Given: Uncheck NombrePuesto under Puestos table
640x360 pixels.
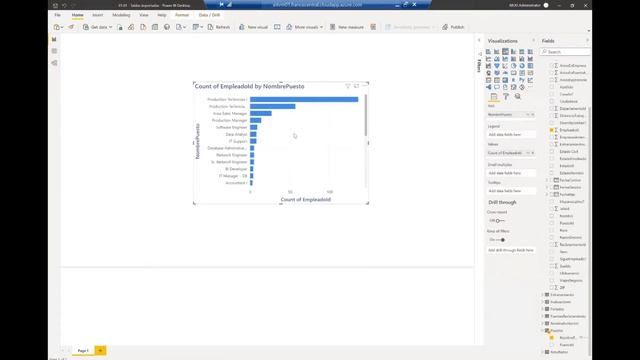Looking at the screenshot, I should 552,338.
